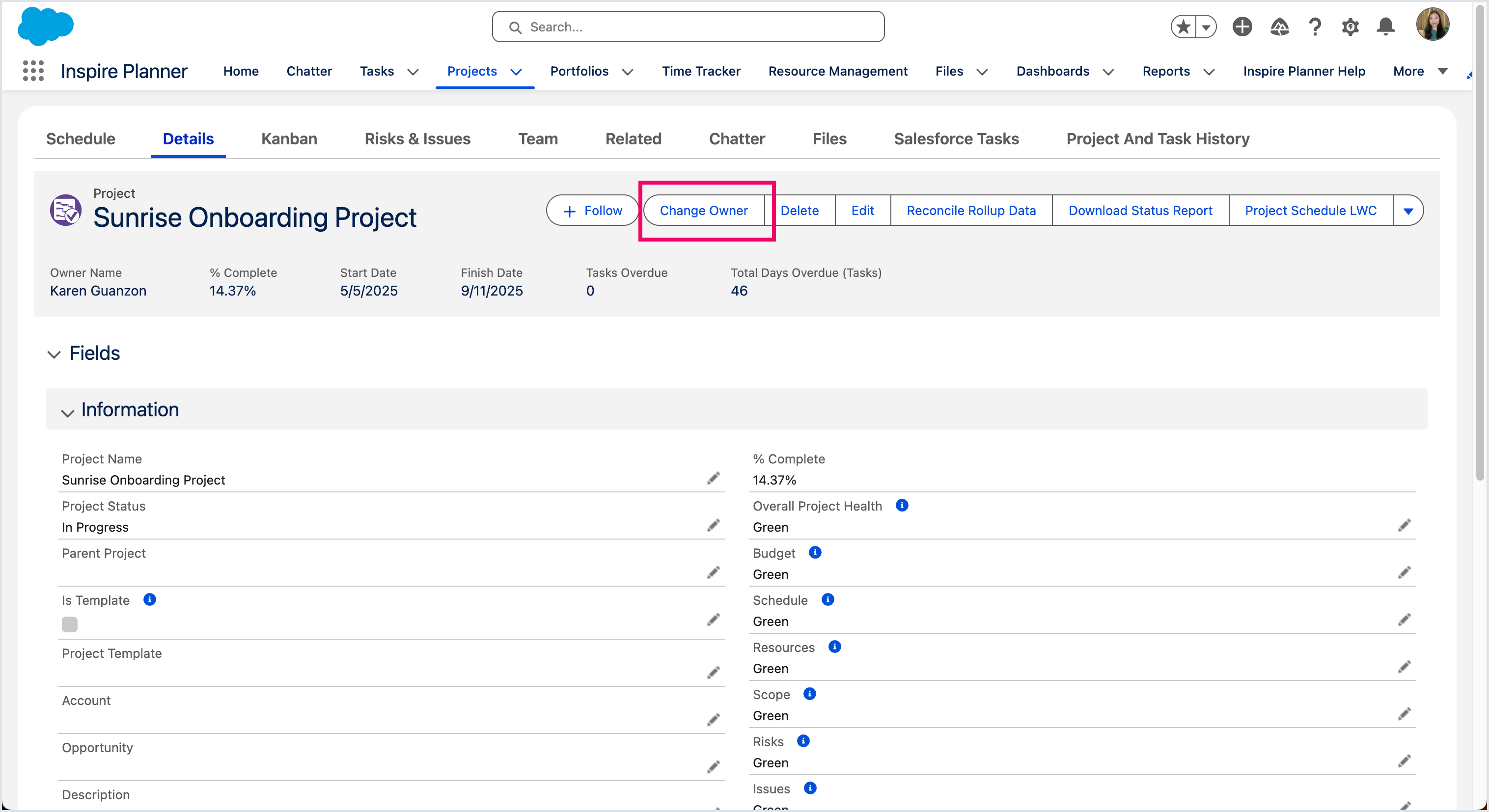Edit Resources health pencil icon

(x=1405, y=667)
